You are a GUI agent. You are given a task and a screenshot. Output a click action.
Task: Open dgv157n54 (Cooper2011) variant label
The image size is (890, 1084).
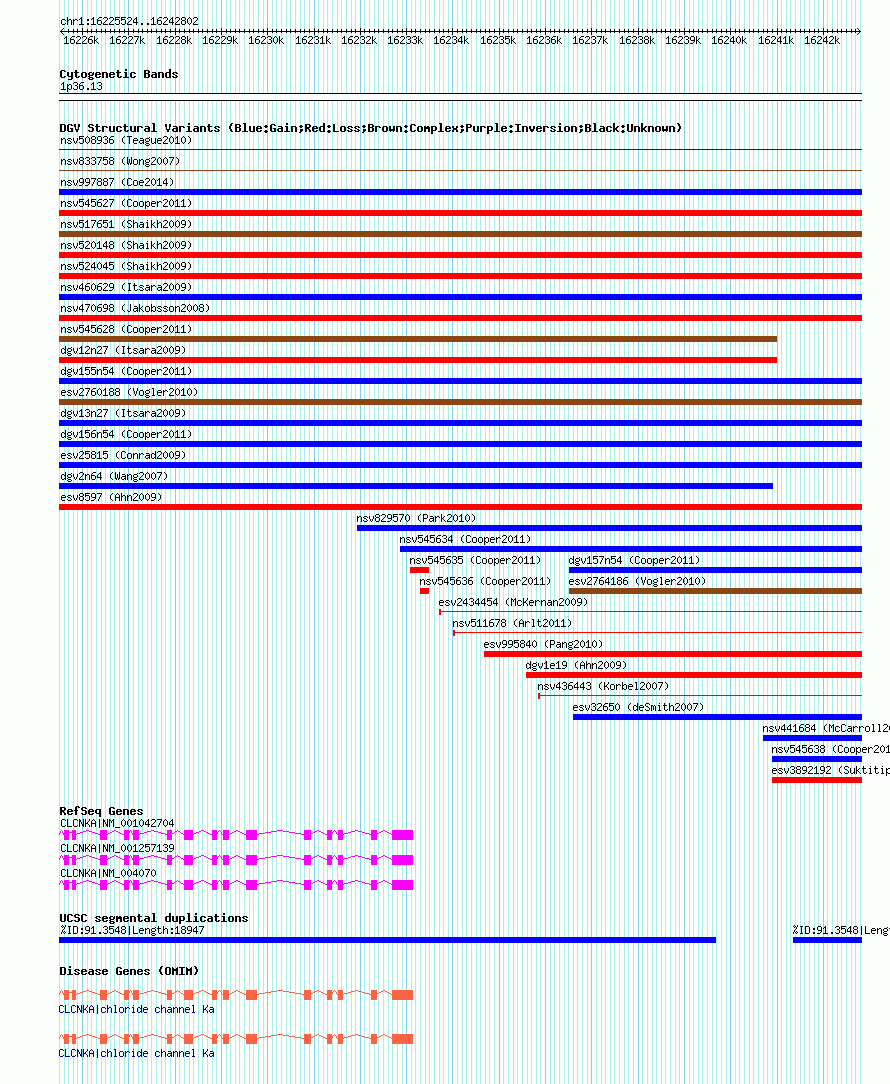(x=634, y=560)
